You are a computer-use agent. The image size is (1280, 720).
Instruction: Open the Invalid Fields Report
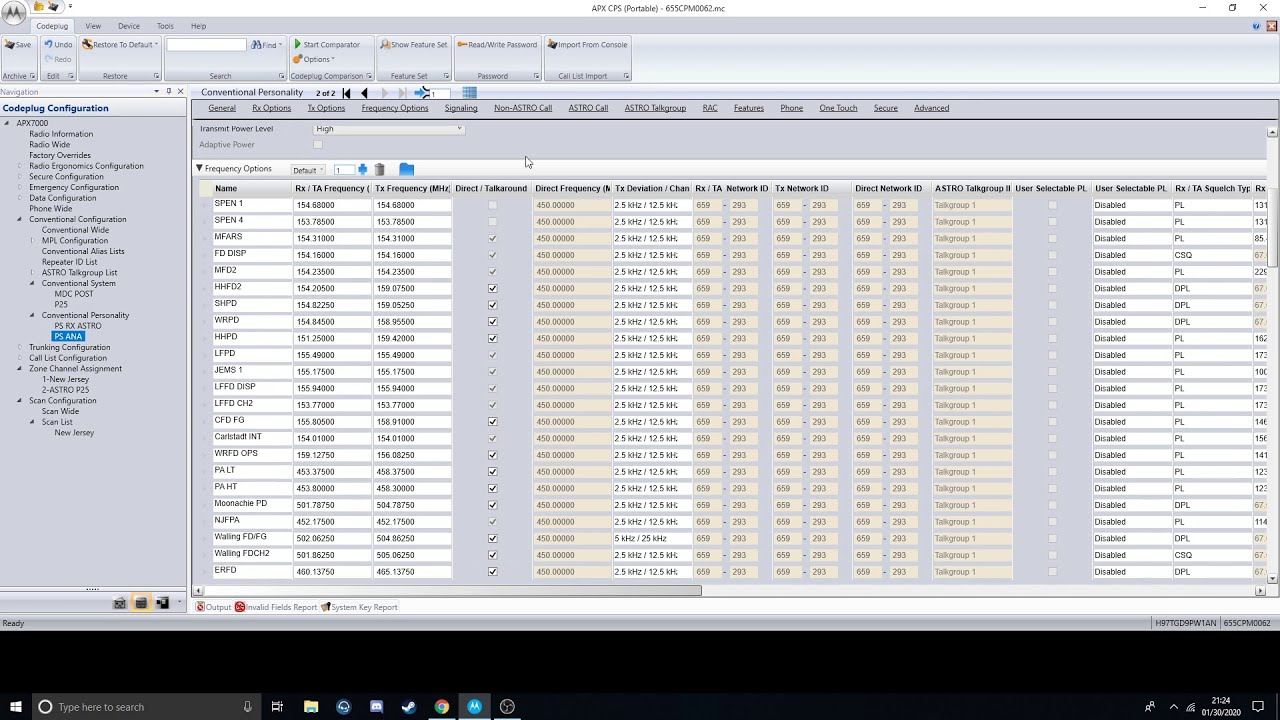276,607
